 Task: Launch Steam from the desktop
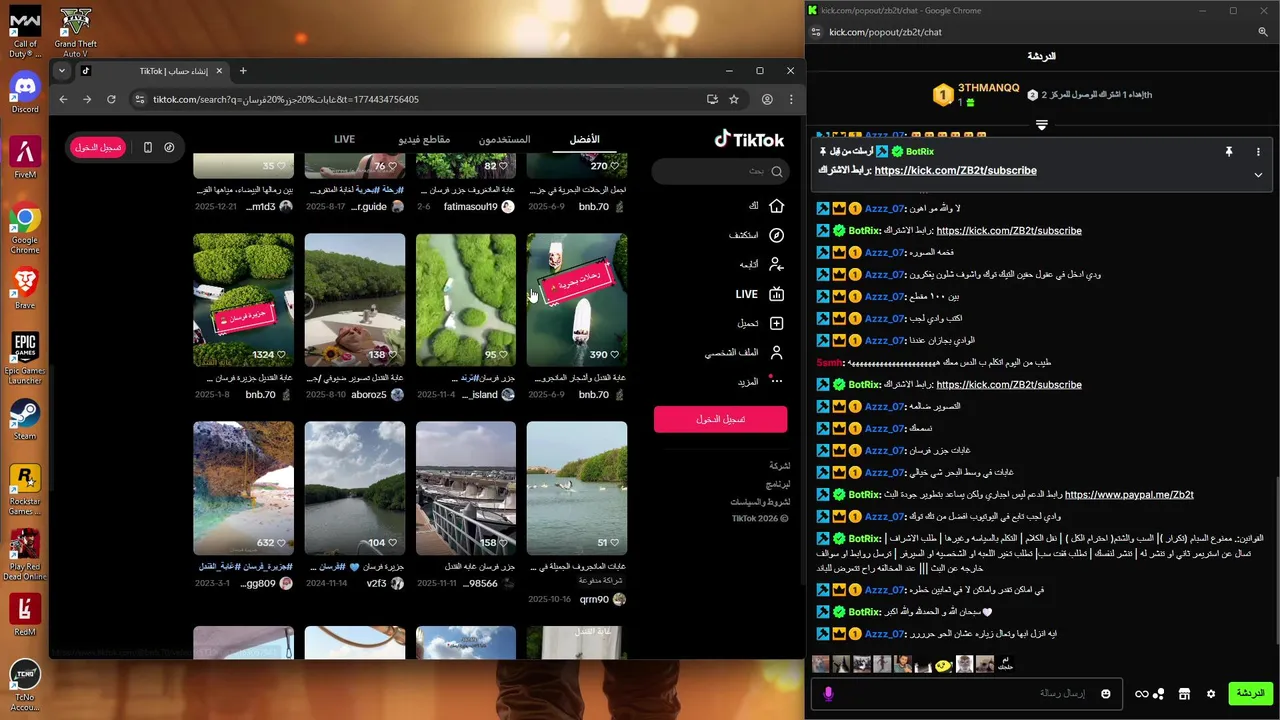(25, 419)
